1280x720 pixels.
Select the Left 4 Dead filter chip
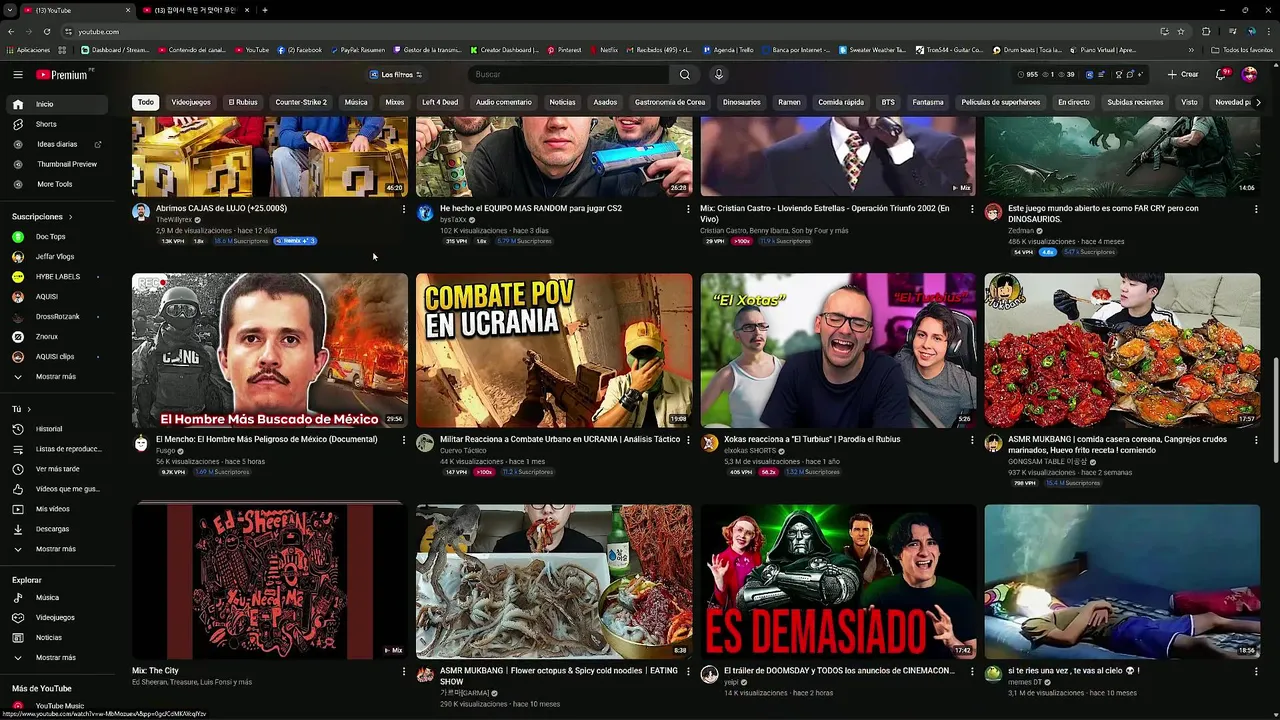(x=440, y=102)
